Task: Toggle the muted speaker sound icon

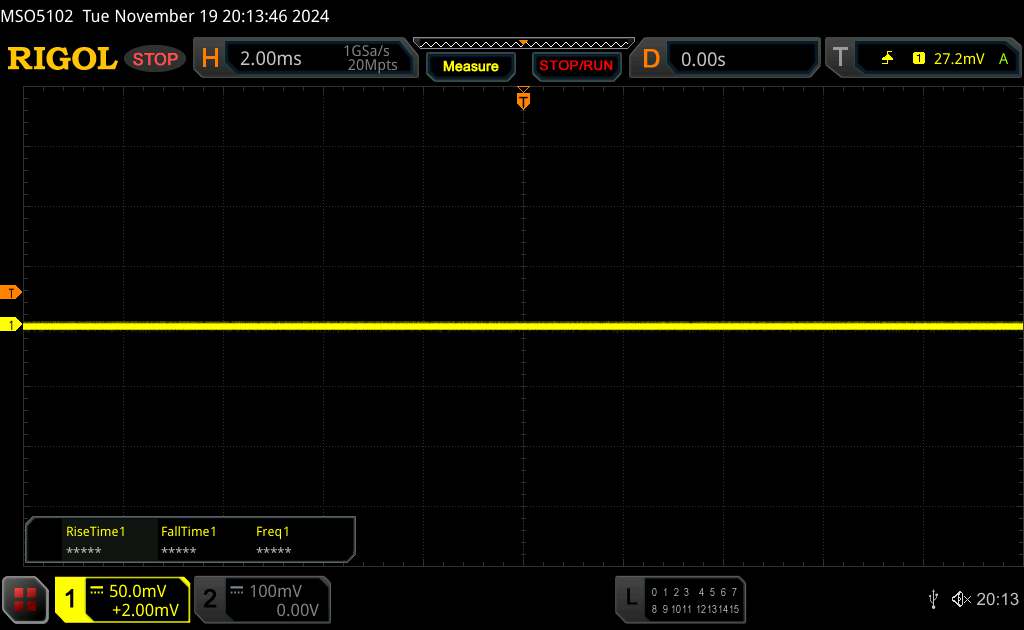Action: 961,599
